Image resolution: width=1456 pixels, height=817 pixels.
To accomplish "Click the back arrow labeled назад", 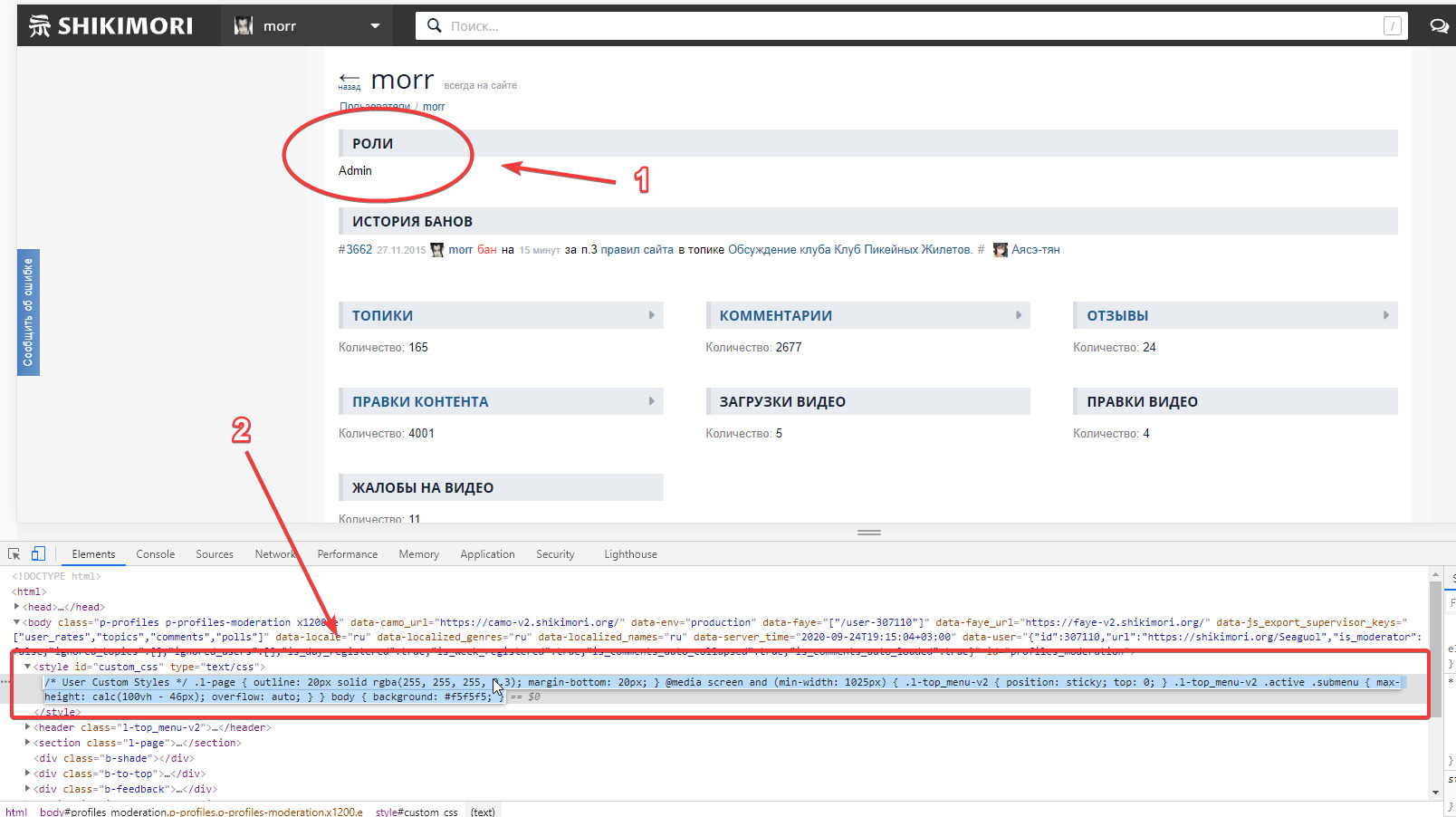I will coord(350,82).
